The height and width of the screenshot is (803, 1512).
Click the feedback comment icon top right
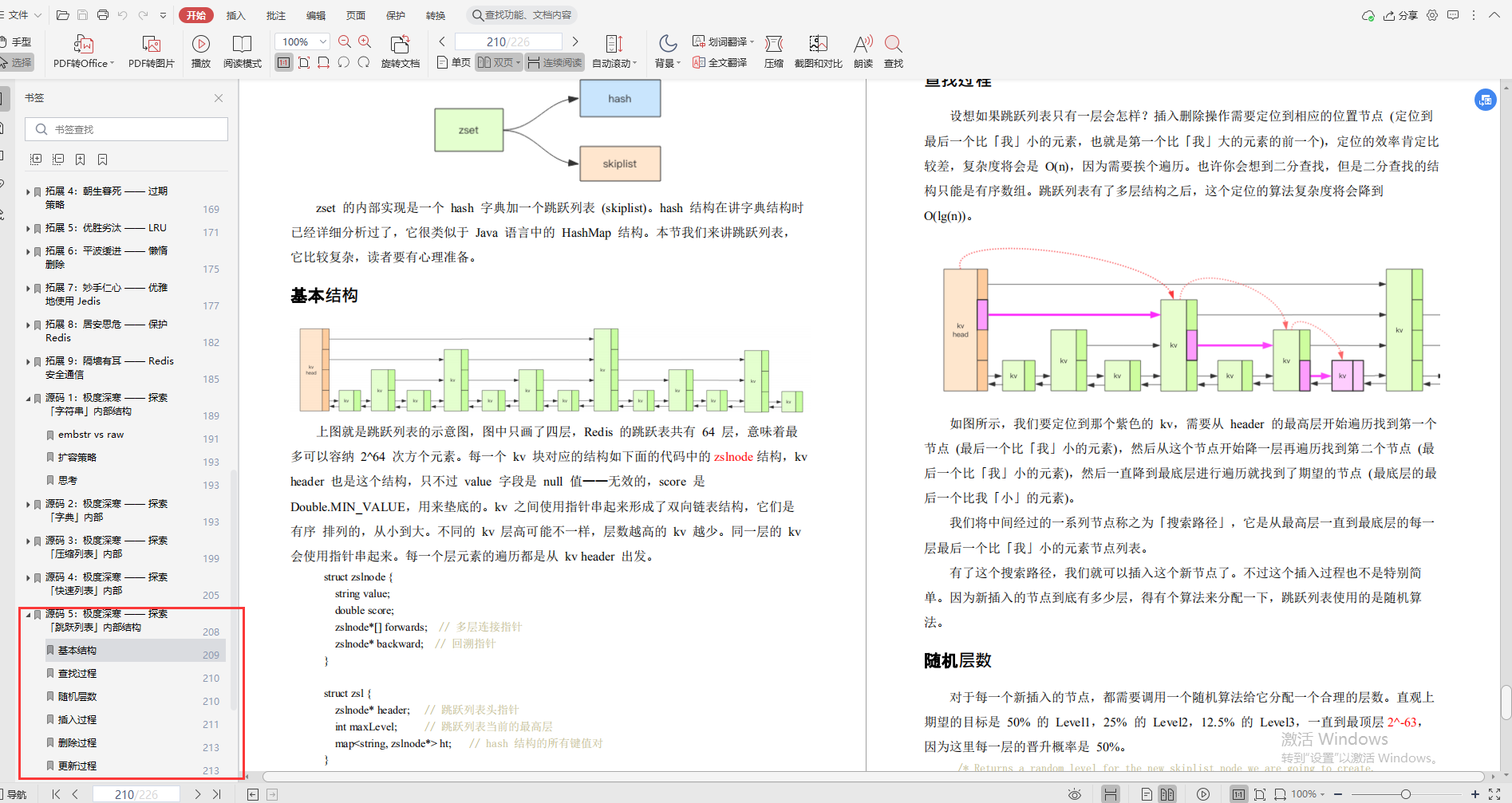pos(1453,15)
